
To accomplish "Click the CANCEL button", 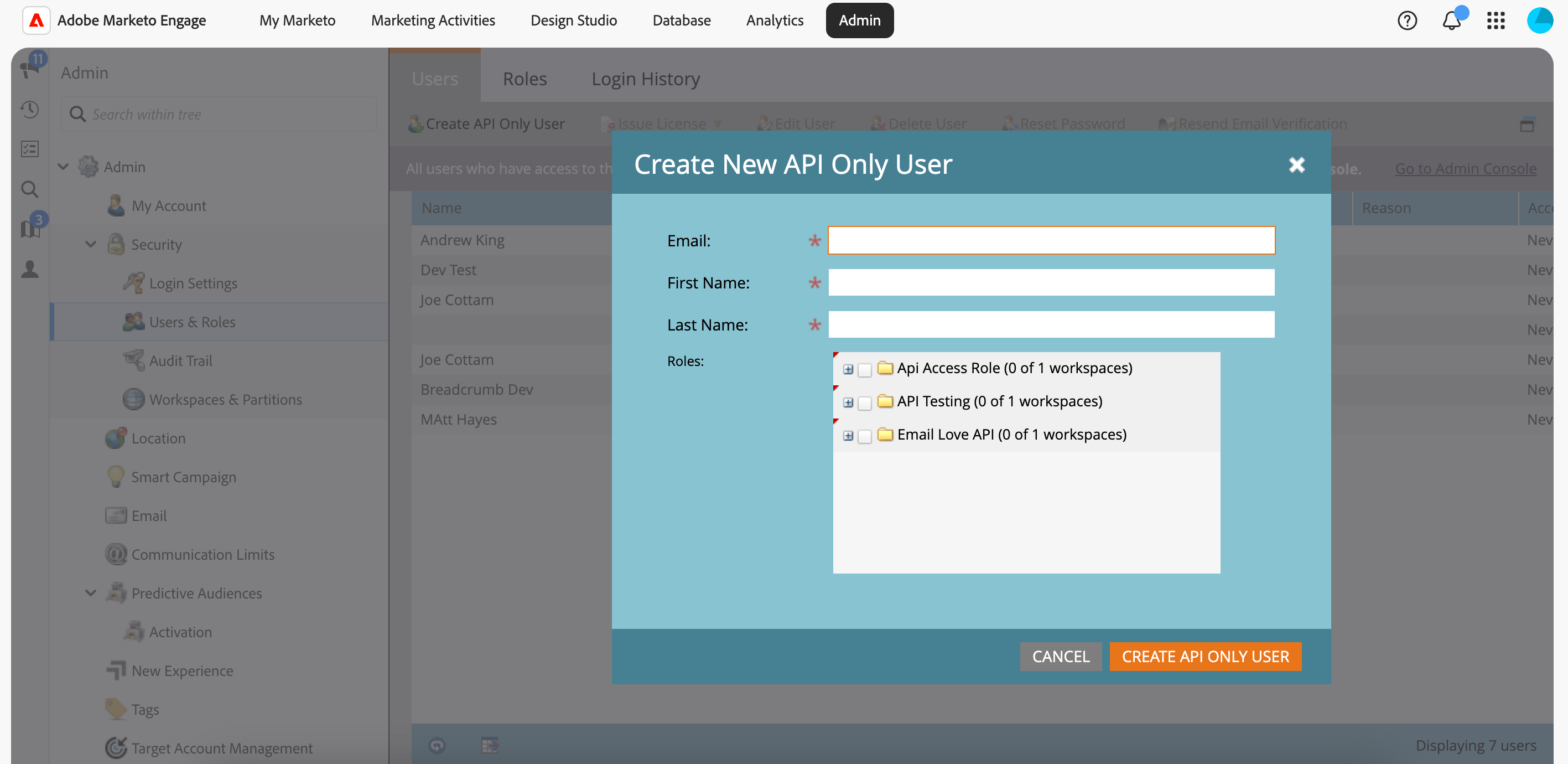I will (1061, 656).
